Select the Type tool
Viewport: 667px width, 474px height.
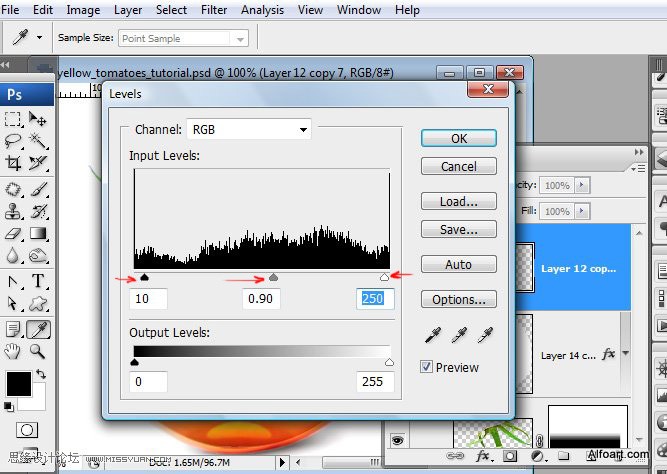click(x=37, y=281)
